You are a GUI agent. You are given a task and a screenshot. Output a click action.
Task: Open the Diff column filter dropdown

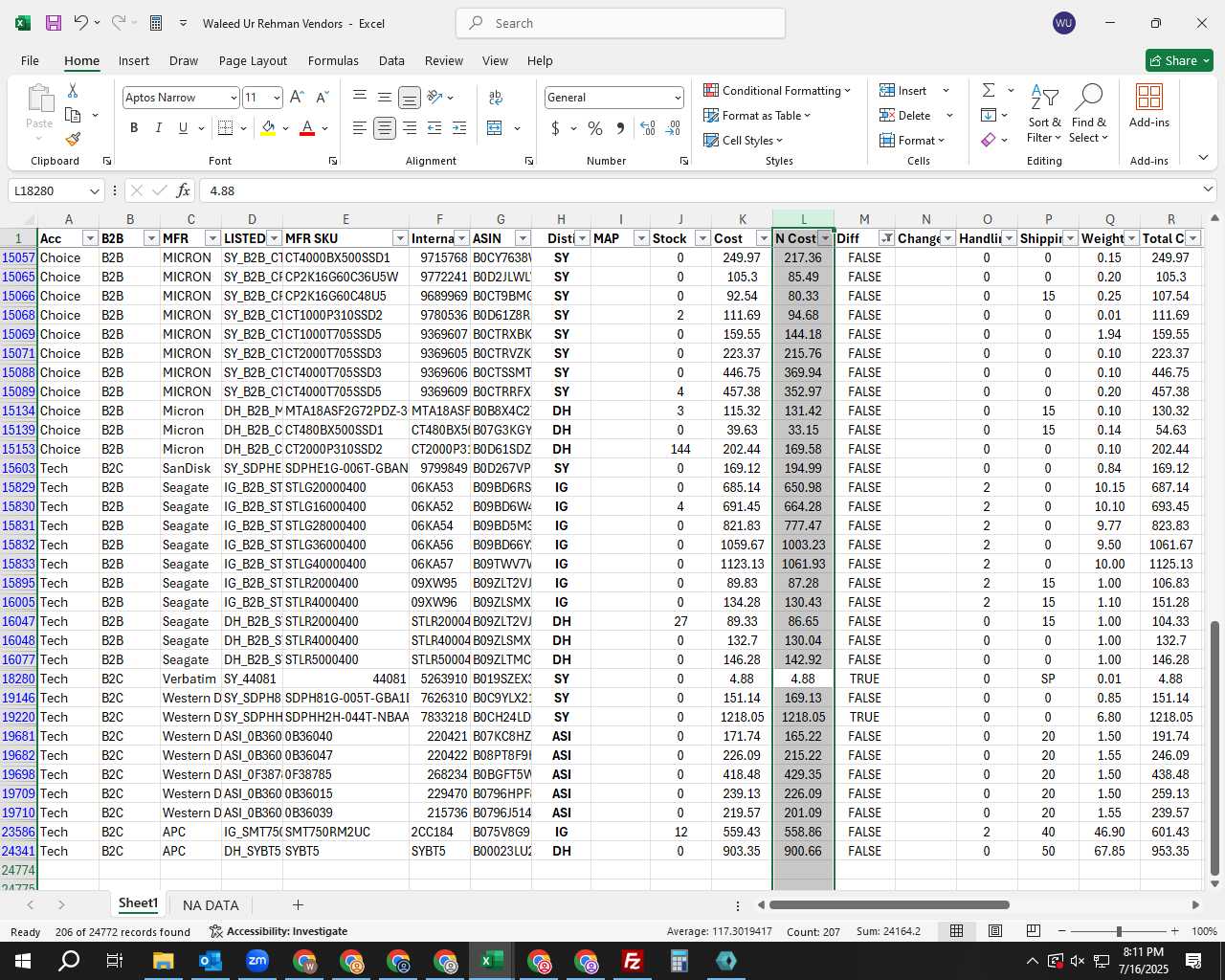[886, 238]
